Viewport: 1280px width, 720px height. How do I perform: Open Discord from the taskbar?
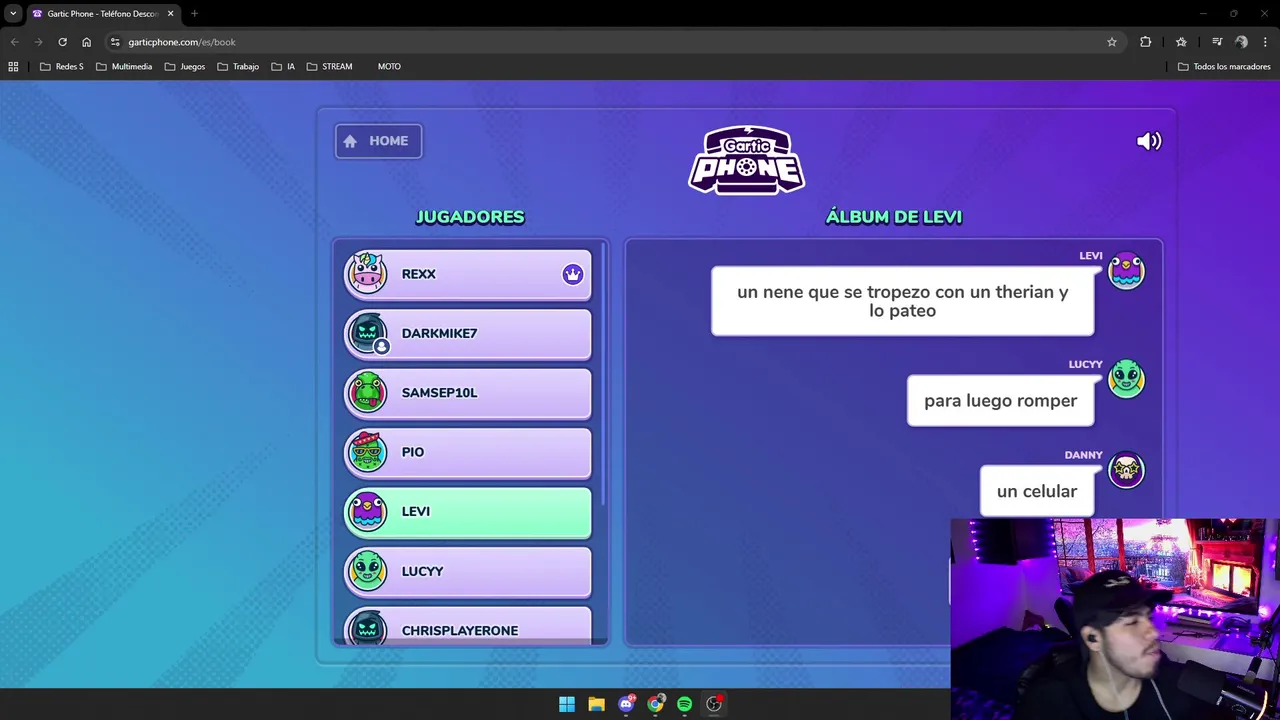click(626, 704)
